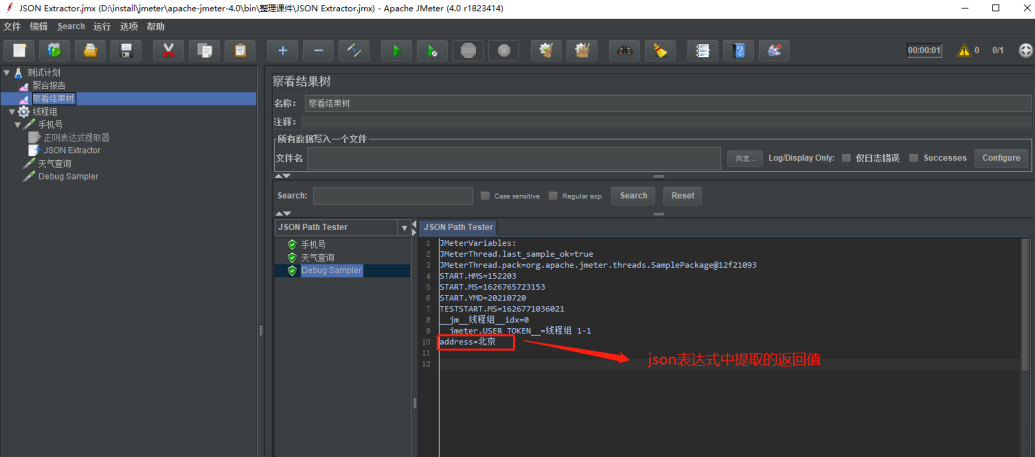Open the 编辑 menu

point(38,26)
